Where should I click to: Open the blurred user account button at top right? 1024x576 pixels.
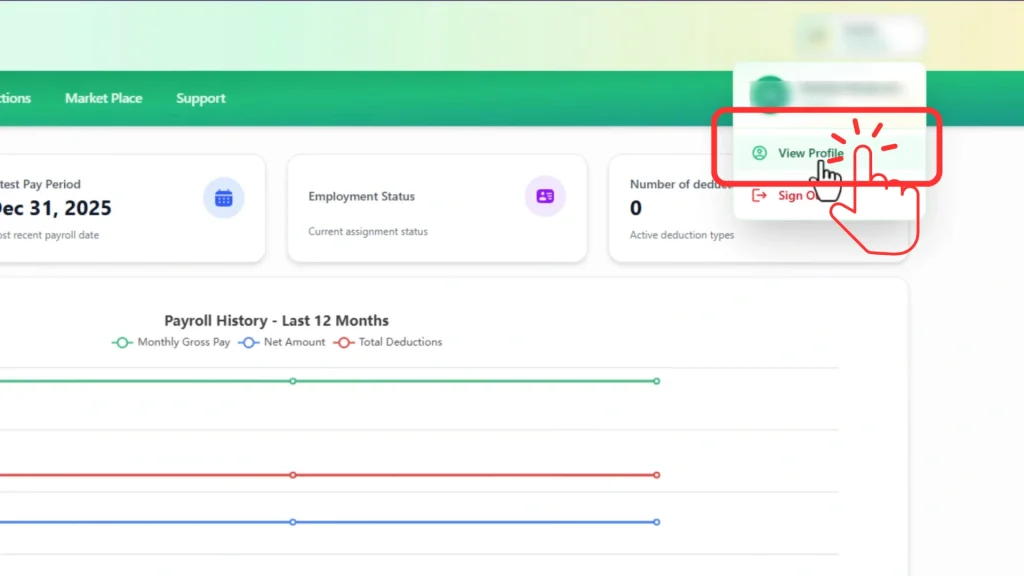(x=859, y=35)
